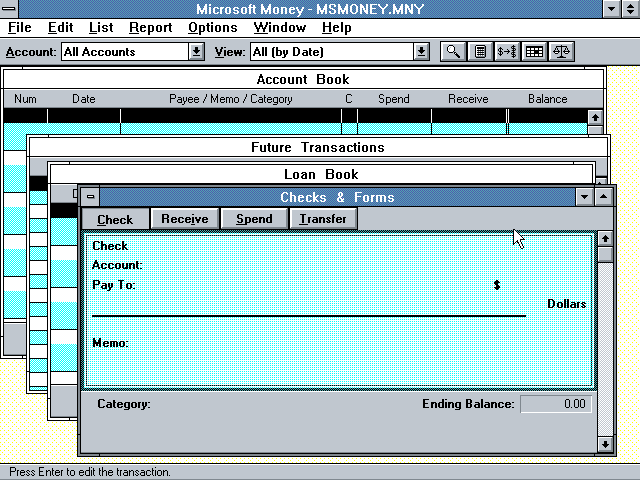This screenshot has height=480, width=640.
Task: Click the calendar grid toolbar icon
Action: pyautogui.click(x=535, y=51)
